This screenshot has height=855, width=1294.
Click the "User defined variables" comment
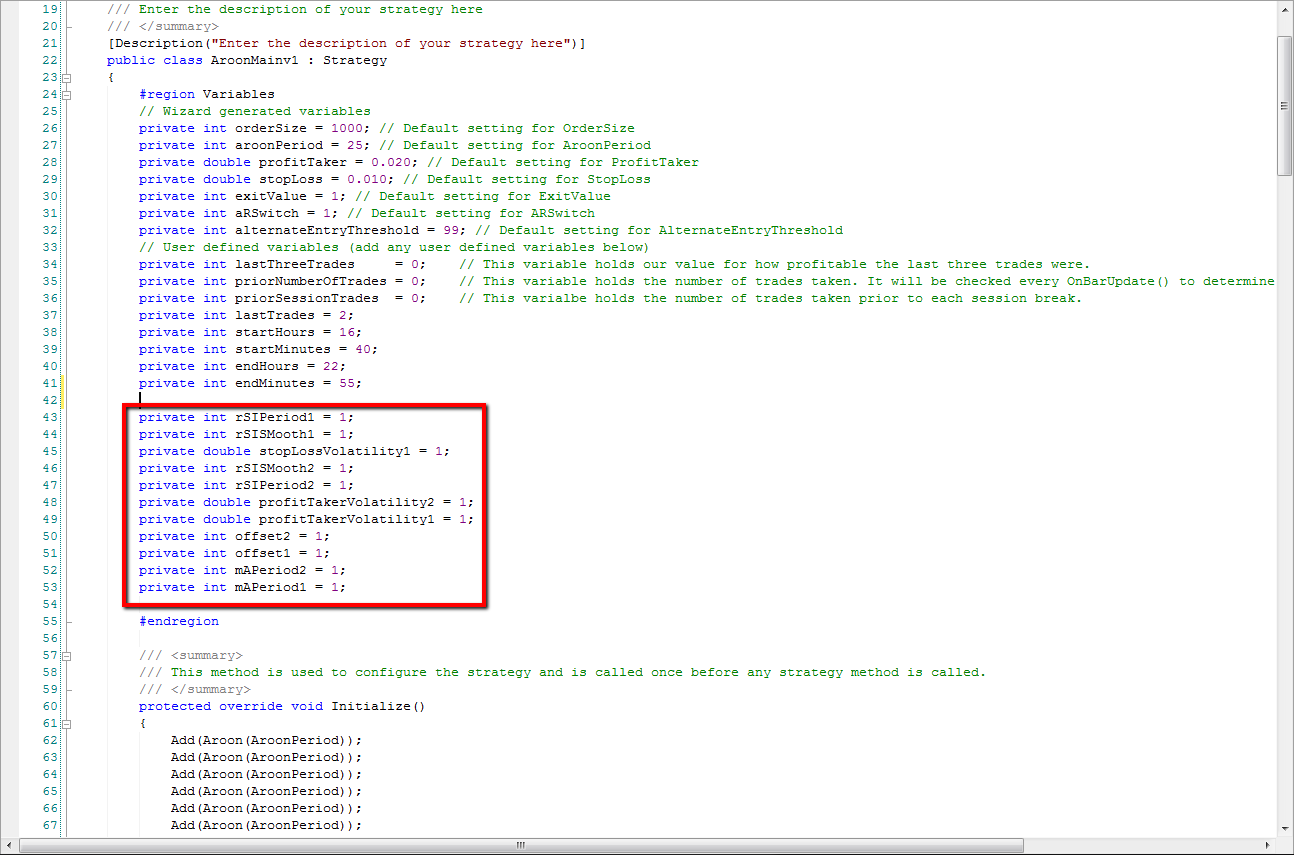pyautogui.click(x=394, y=247)
